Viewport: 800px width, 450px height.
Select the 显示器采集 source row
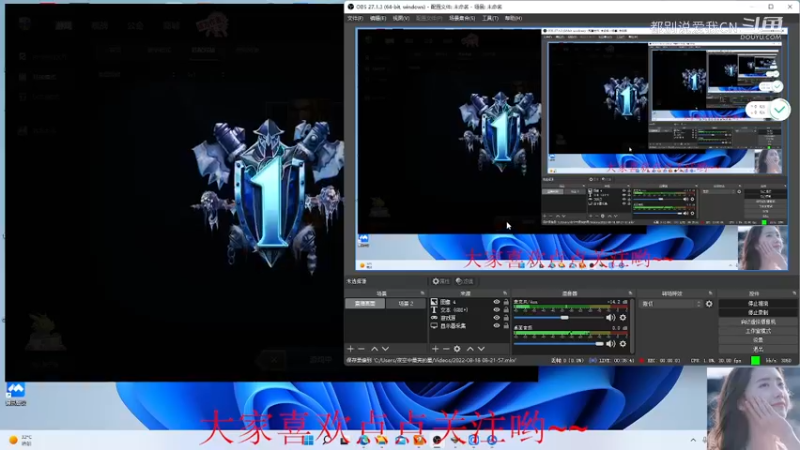click(469, 326)
